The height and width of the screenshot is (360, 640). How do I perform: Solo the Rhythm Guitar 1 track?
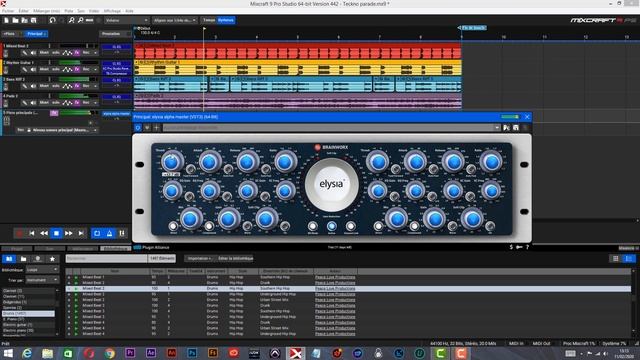(56, 69)
